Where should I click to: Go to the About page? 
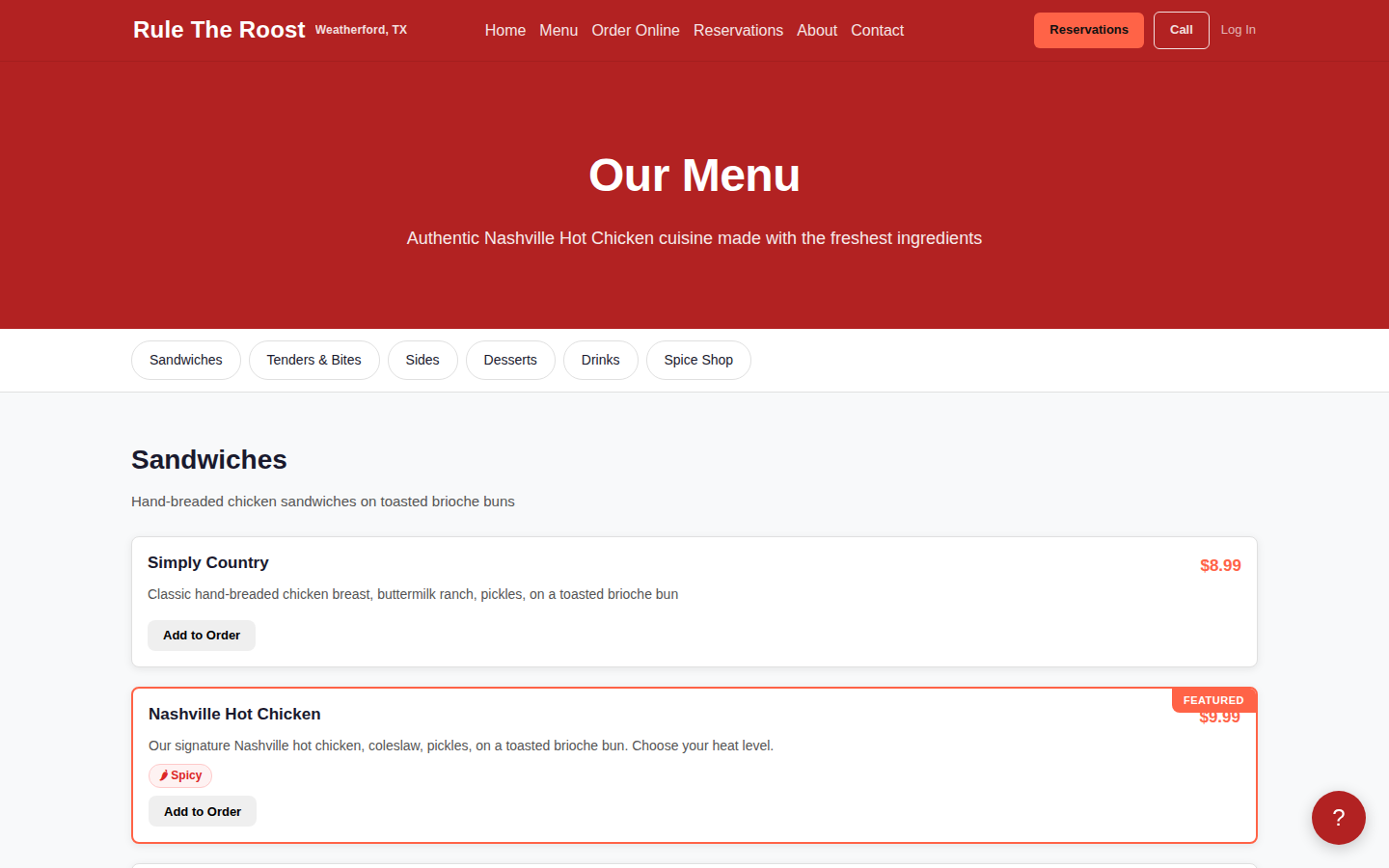tap(816, 30)
